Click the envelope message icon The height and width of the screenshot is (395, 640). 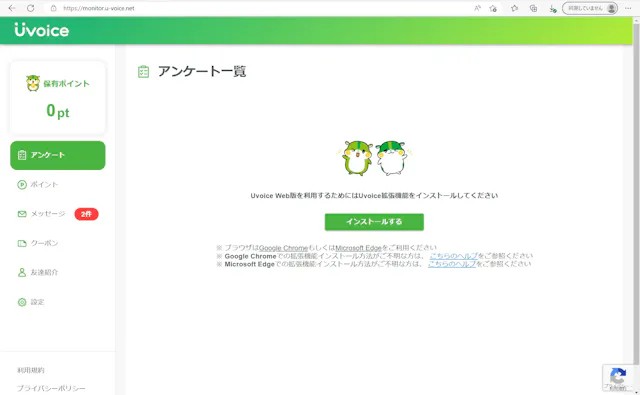pos(22,214)
